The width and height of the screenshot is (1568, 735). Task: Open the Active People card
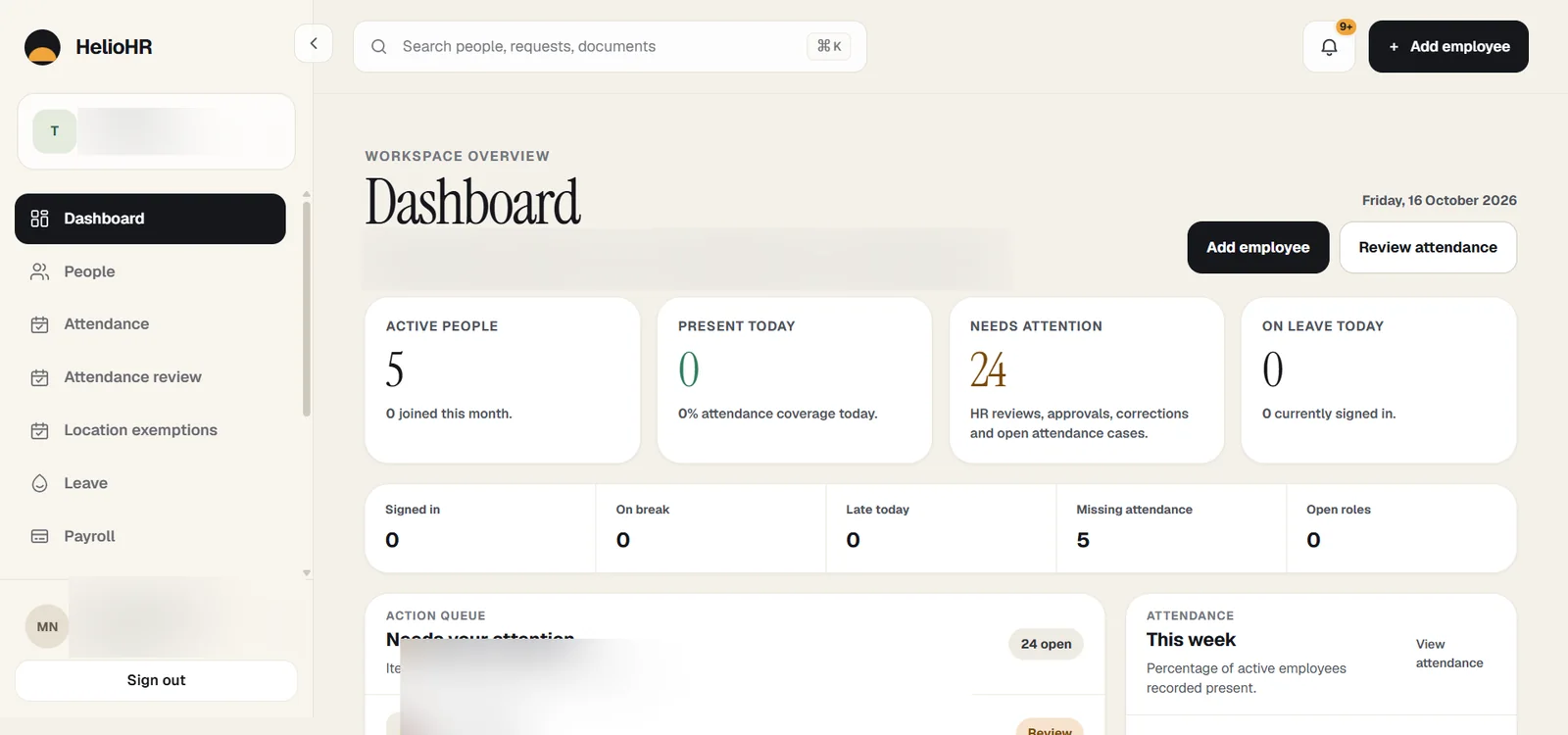click(x=503, y=380)
